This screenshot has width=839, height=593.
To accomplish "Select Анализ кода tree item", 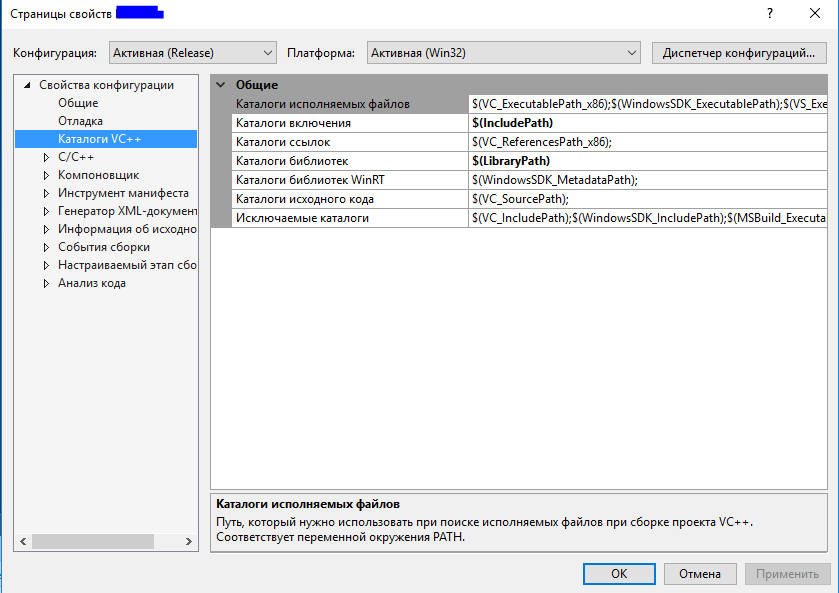I will (92, 283).
